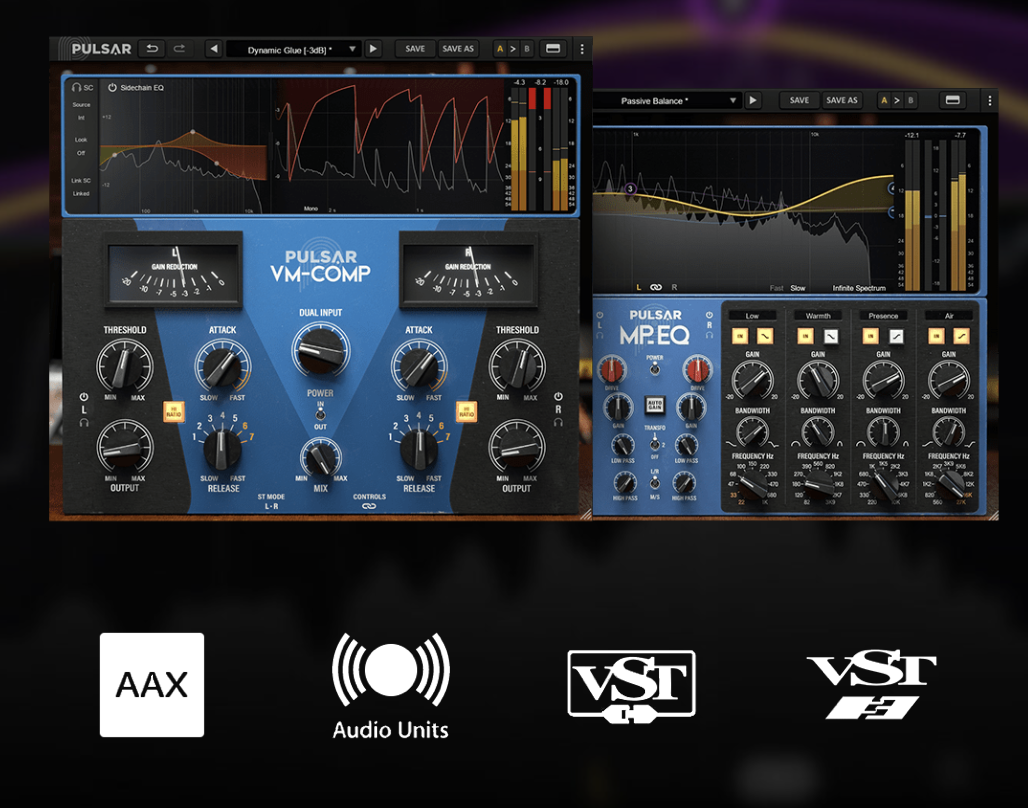This screenshot has height=808, width=1028.
Task: Load next preset in MP-EQ
Action: tap(753, 100)
